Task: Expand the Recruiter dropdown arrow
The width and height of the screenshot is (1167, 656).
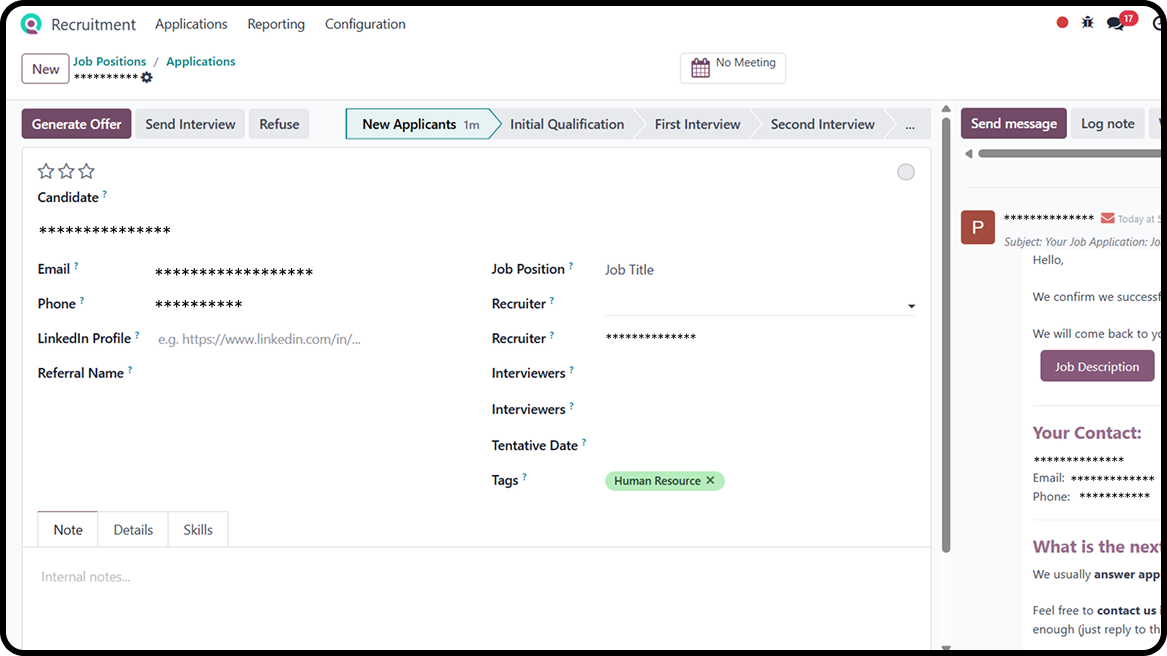Action: [911, 306]
